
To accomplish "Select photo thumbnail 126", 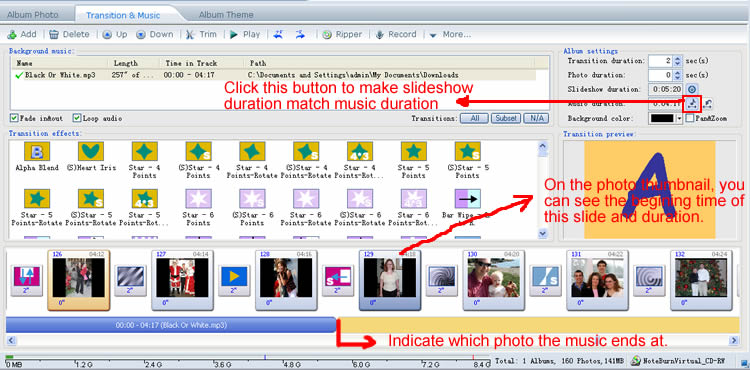I will pos(79,280).
